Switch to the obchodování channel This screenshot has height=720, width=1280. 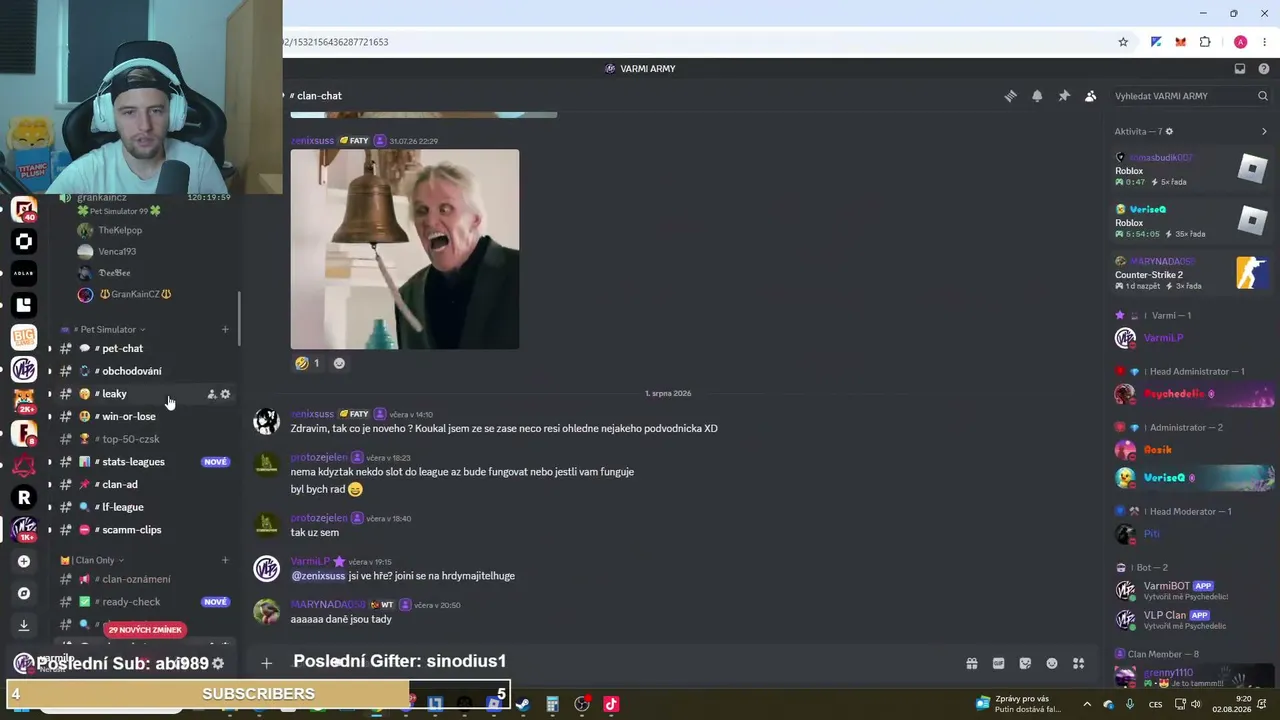[146, 371]
